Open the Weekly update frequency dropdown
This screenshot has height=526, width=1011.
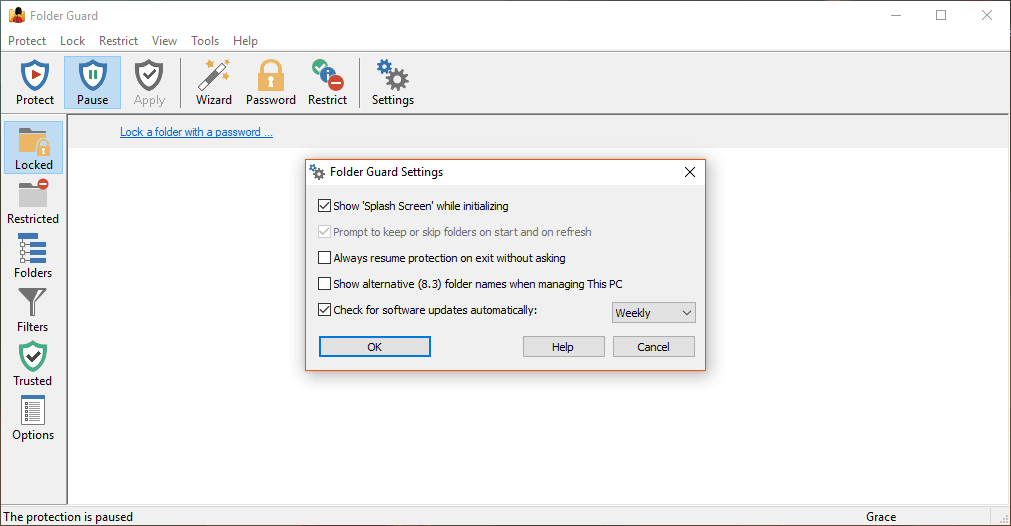point(653,313)
